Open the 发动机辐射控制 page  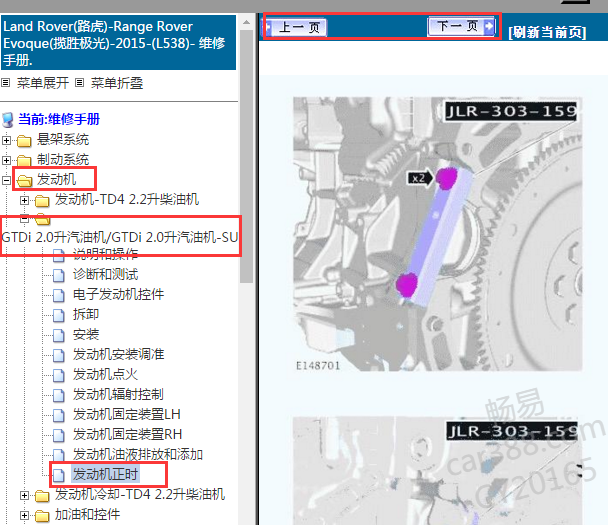tap(118, 394)
